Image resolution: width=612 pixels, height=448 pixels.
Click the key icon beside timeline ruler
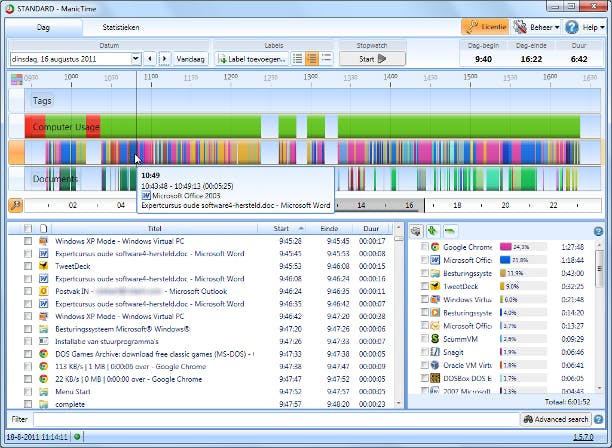coord(15,204)
